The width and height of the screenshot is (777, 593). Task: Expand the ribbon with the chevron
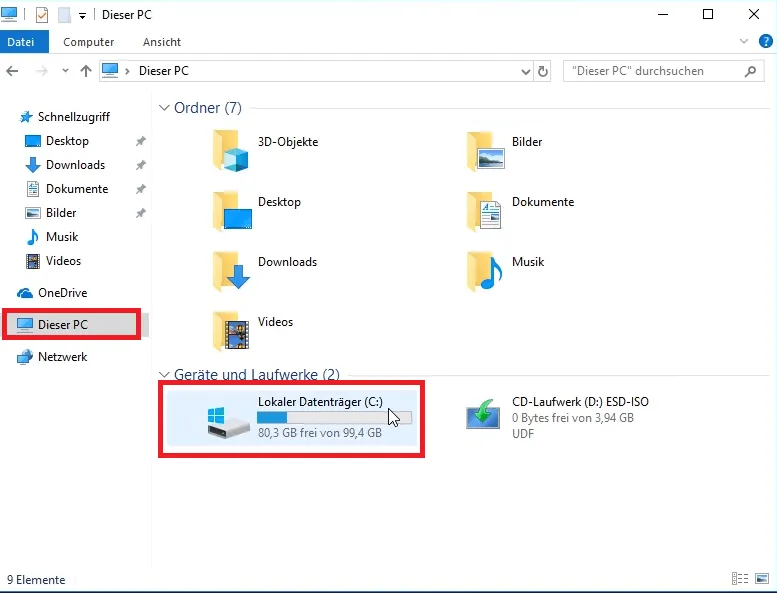pos(744,41)
